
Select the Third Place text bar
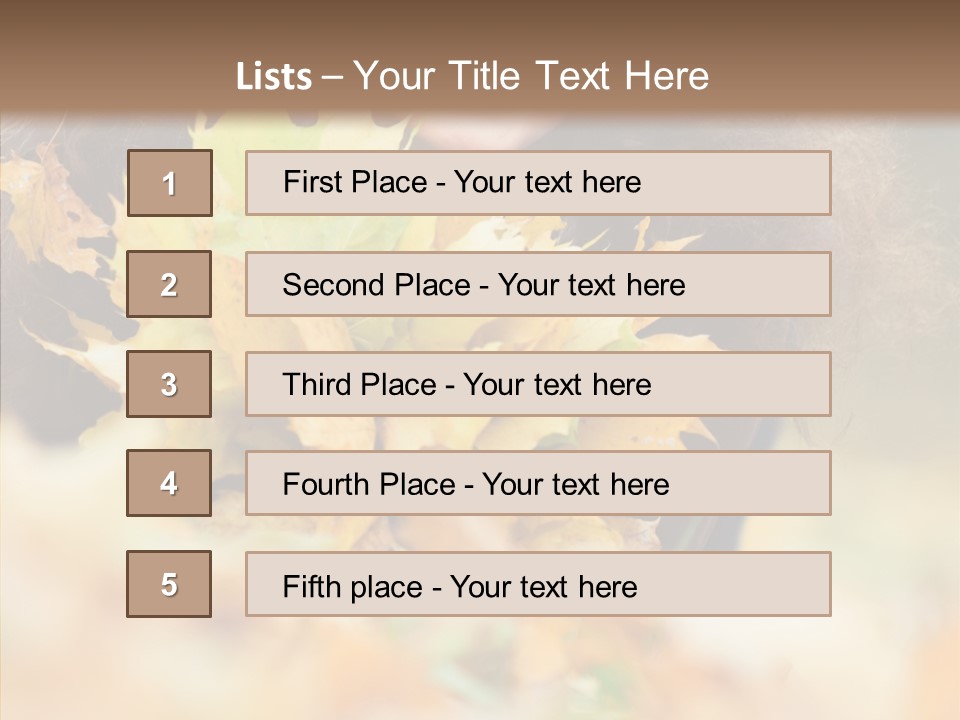click(x=538, y=384)
